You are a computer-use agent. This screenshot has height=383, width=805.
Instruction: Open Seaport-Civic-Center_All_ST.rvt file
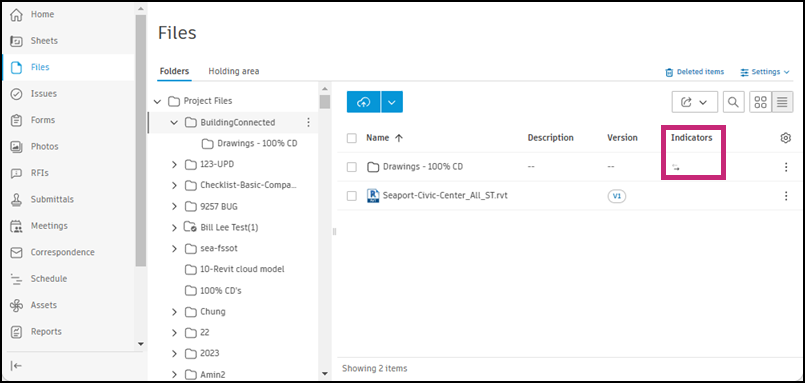click(445, 196)
